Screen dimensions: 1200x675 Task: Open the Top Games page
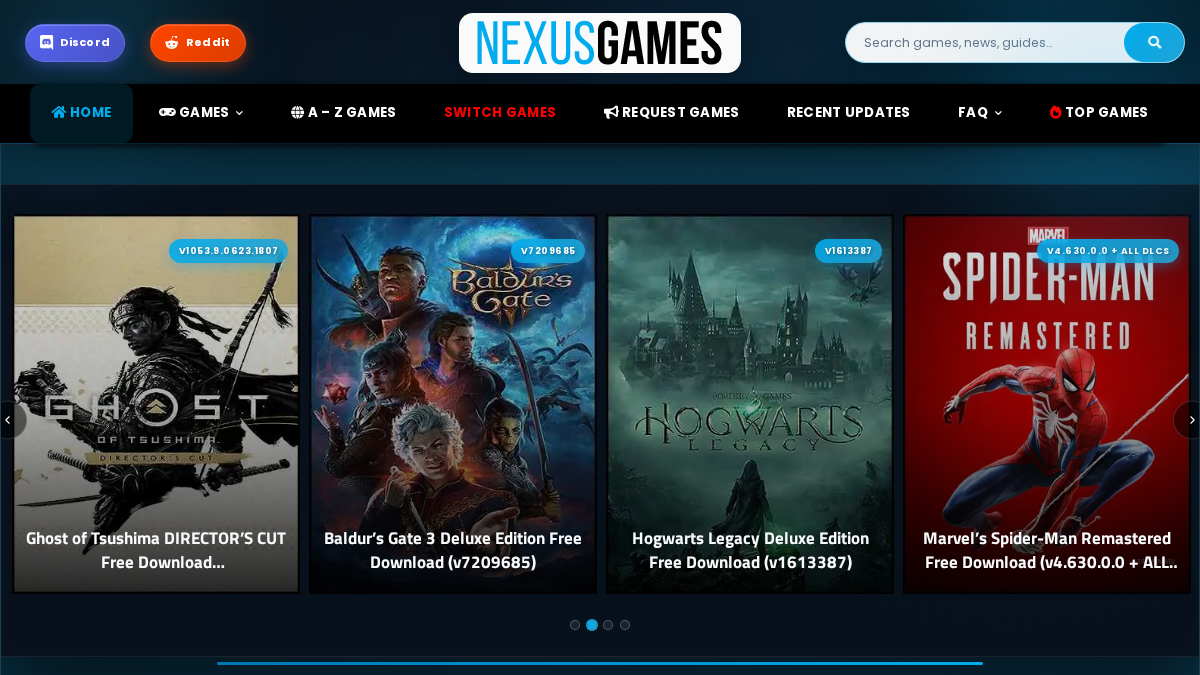[x=1098, y=113]
